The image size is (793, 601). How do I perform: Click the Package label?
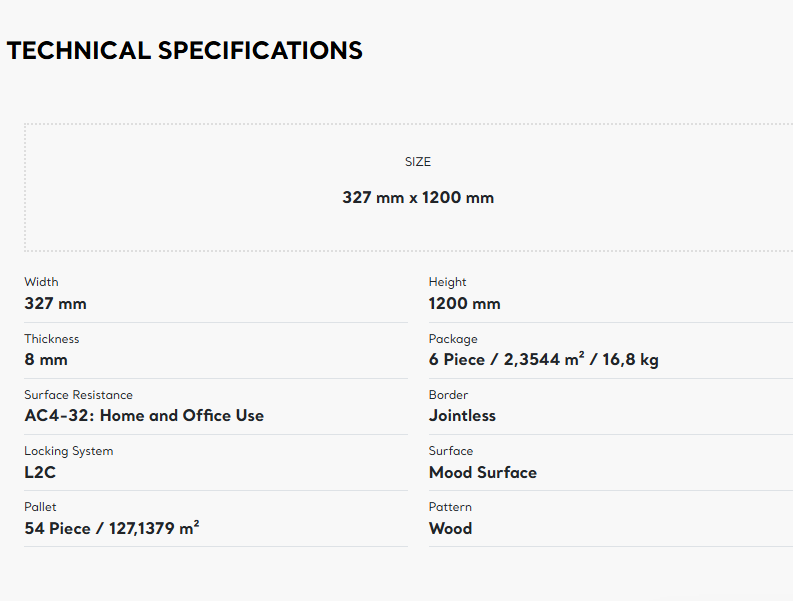point(453,339)
